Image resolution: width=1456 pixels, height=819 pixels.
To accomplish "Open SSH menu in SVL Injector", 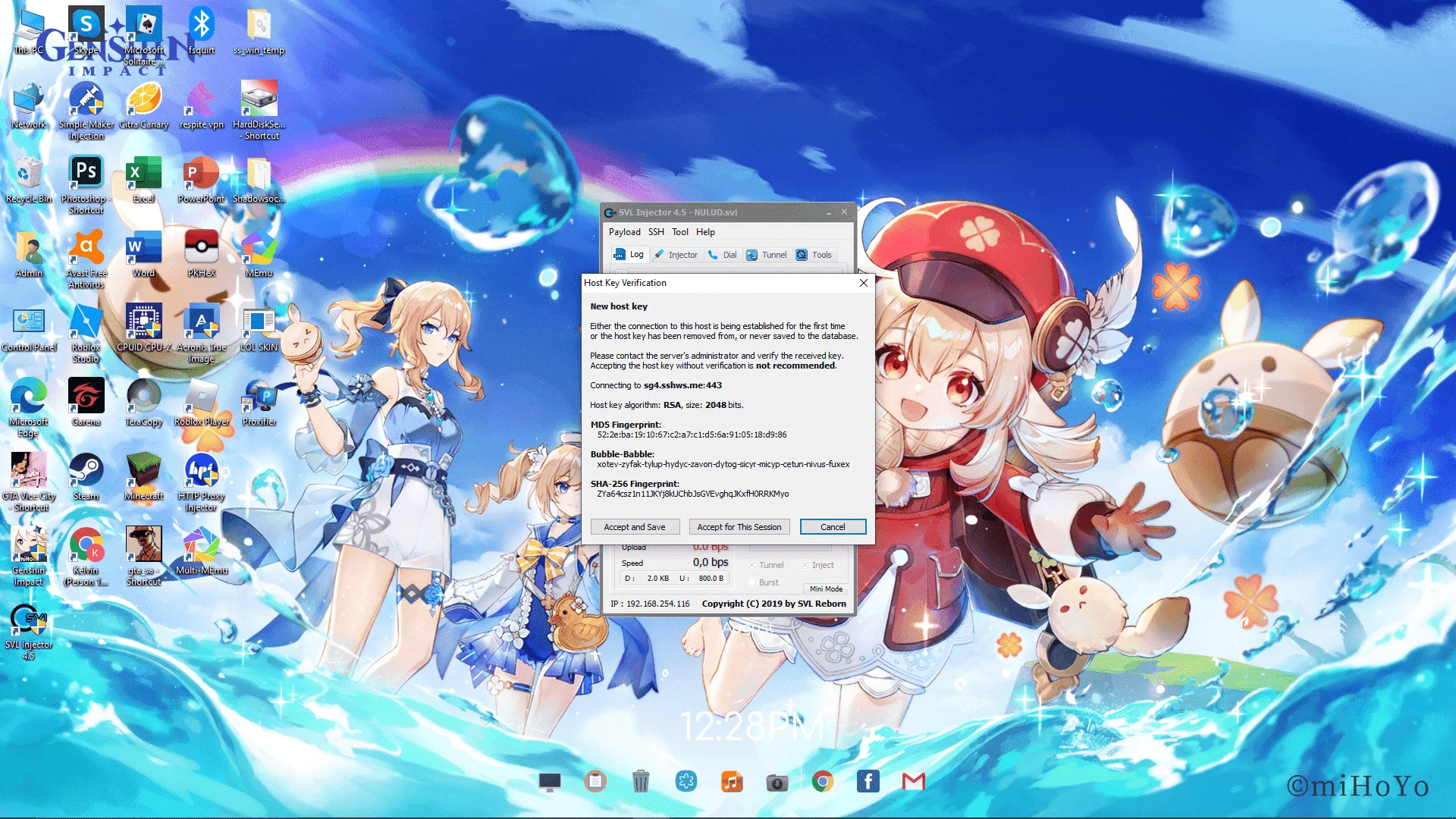I will click(656, 232).
